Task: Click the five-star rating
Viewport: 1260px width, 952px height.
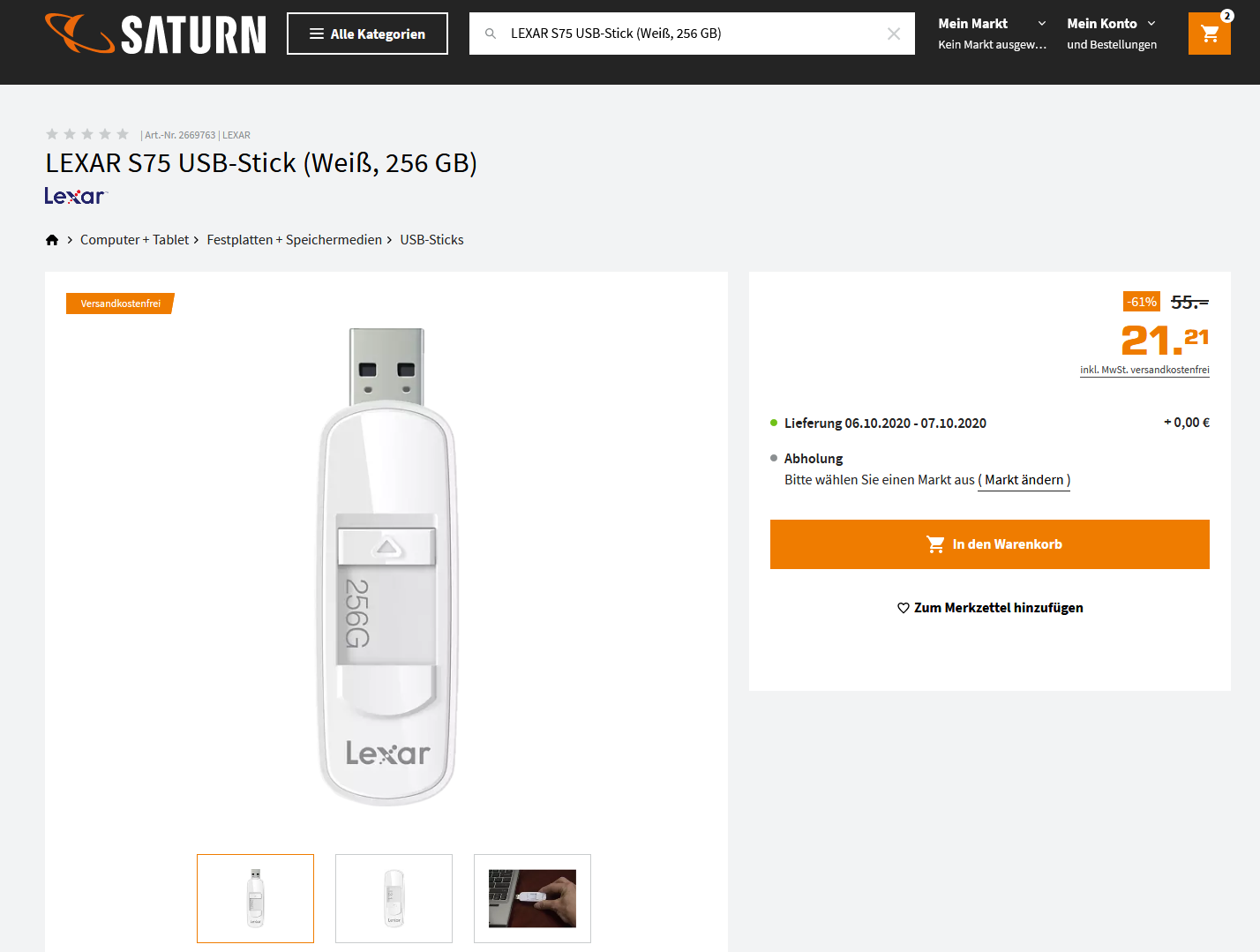Action: point(87,134)
